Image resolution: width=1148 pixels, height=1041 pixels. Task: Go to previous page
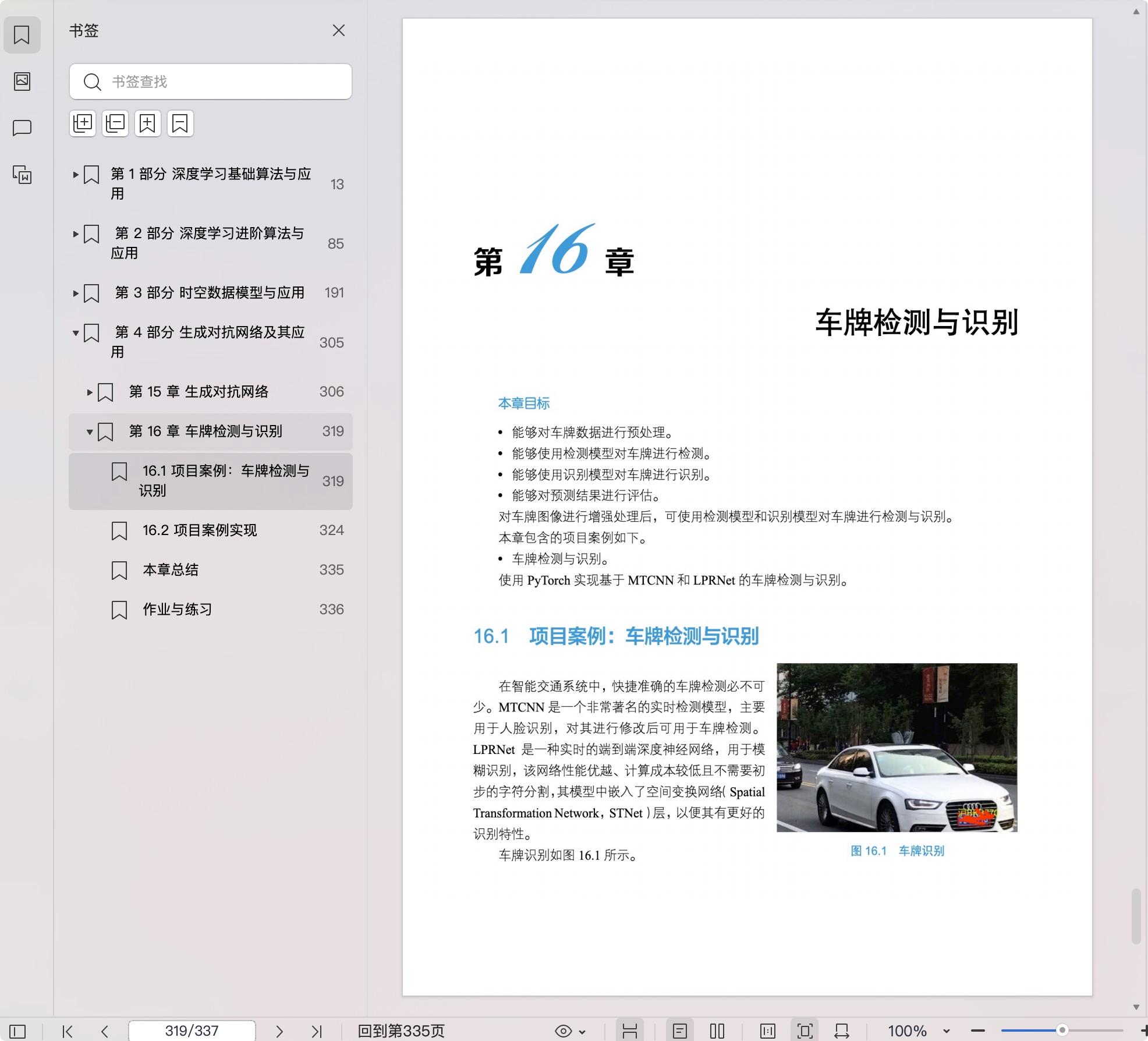(x=105, y=1031)
